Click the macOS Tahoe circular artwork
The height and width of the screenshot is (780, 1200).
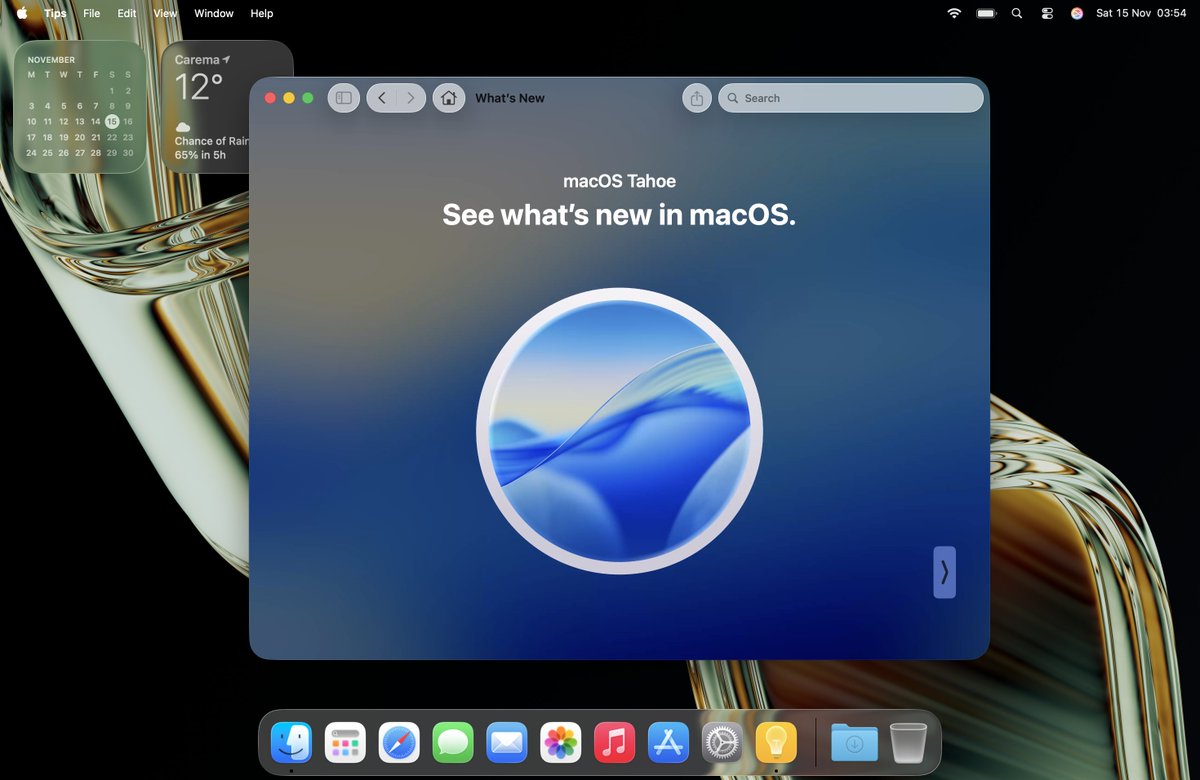click(620, 431)
